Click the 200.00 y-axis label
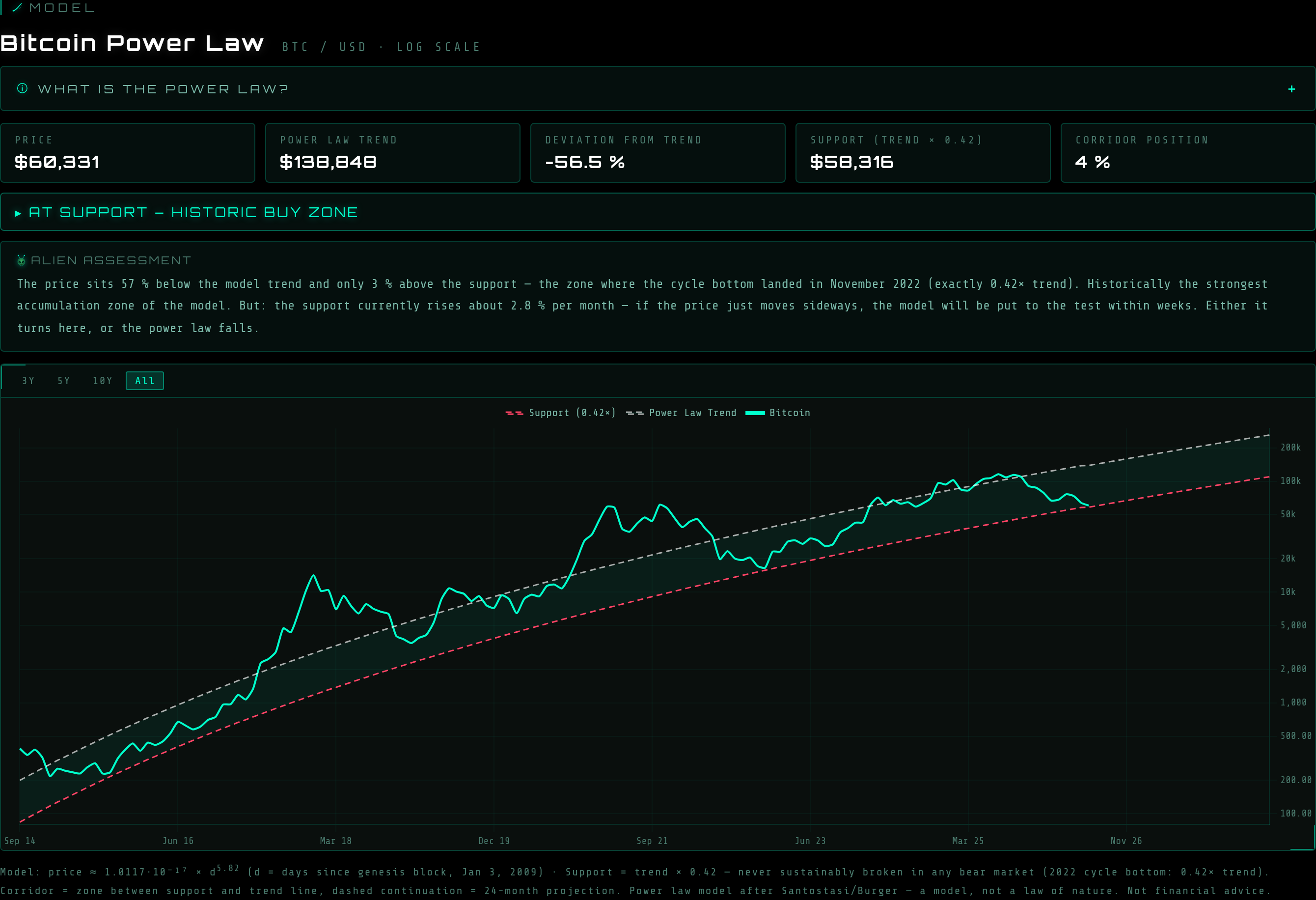1316x900 pixels. (1296, 780)
